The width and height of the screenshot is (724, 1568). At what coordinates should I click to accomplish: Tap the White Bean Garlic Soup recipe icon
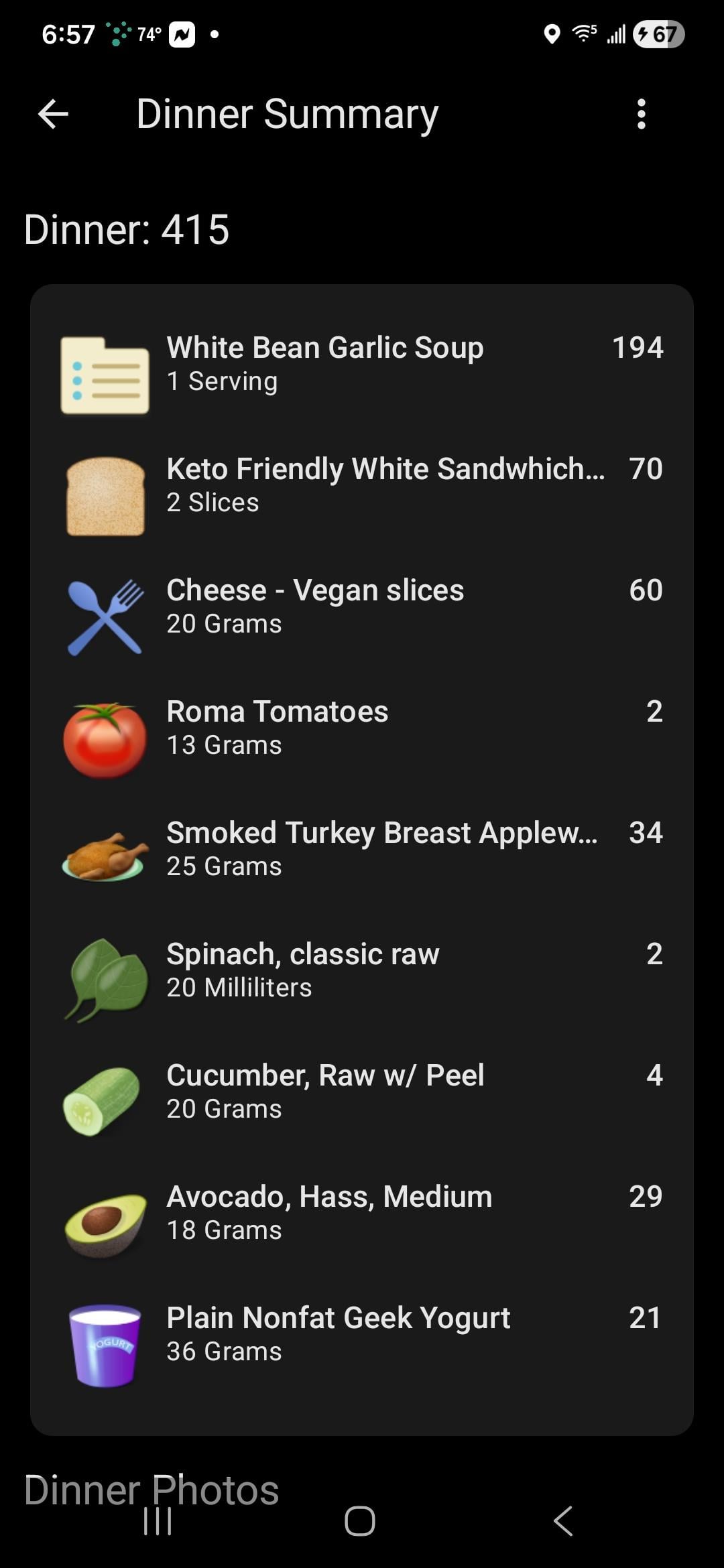105,375
